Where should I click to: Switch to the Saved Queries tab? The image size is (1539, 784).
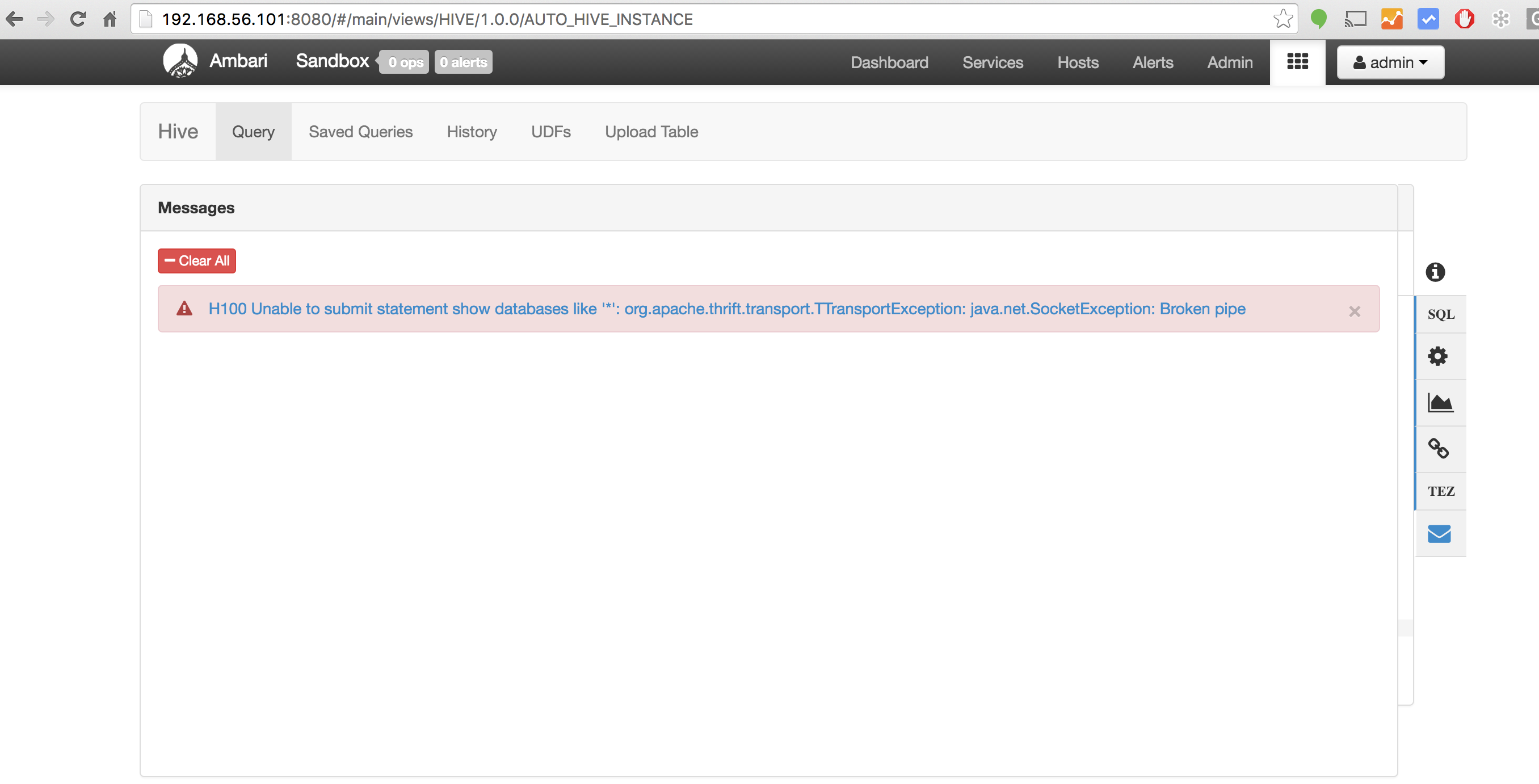pyautogui.click(x=360, y=132)
